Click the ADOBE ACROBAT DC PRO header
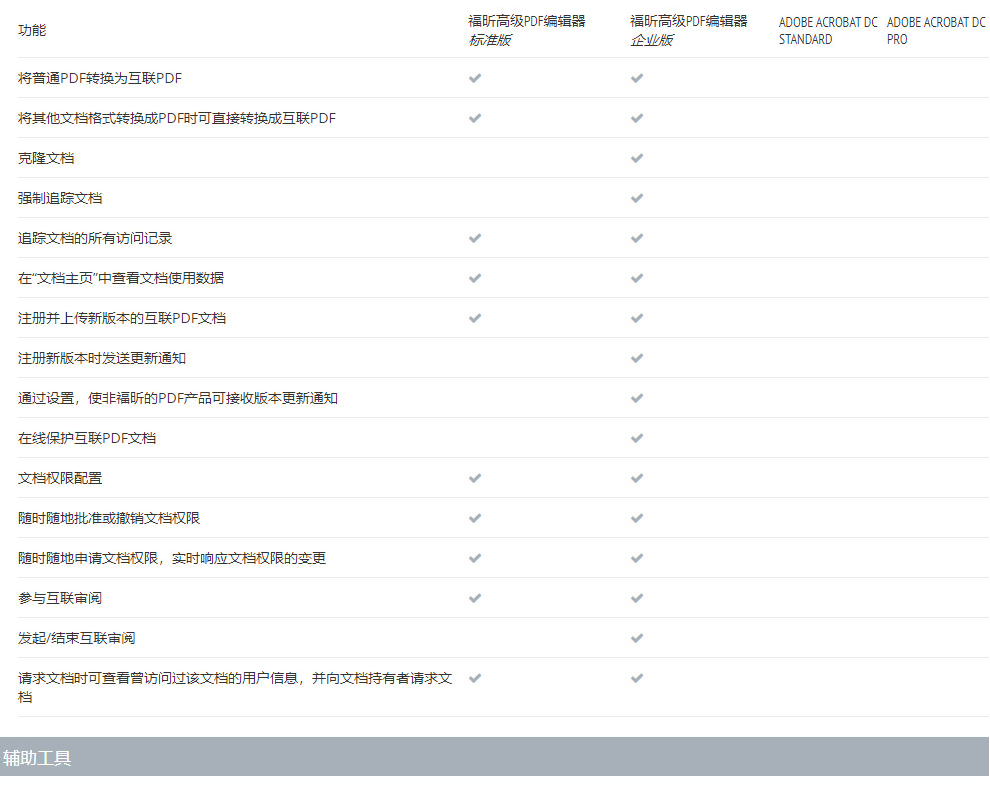Image resolution: width=990 pixels, height=789 pixels. [936, 30]
